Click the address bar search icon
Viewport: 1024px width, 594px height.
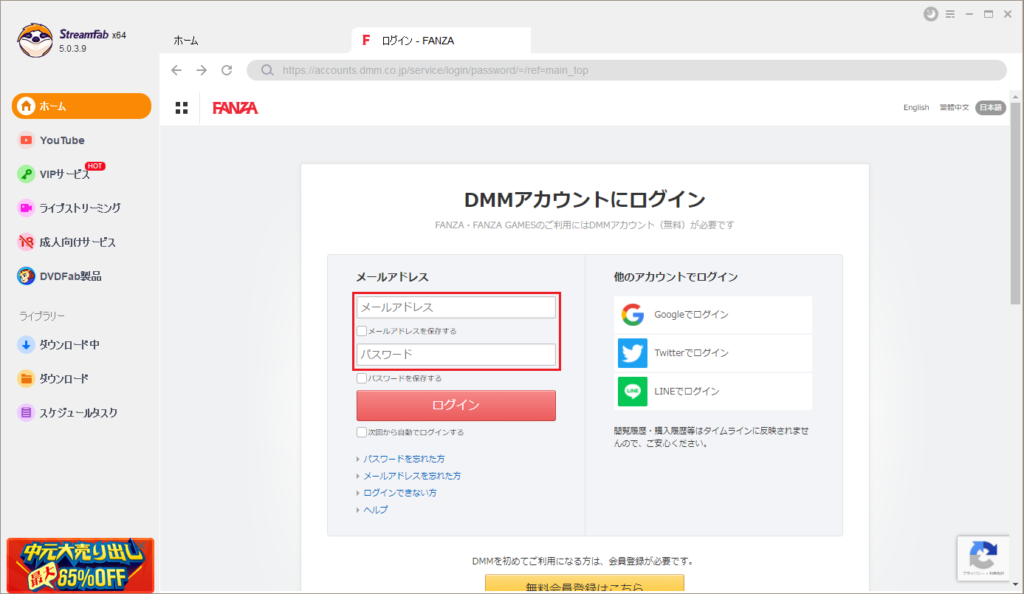click(x=267, y=70)
